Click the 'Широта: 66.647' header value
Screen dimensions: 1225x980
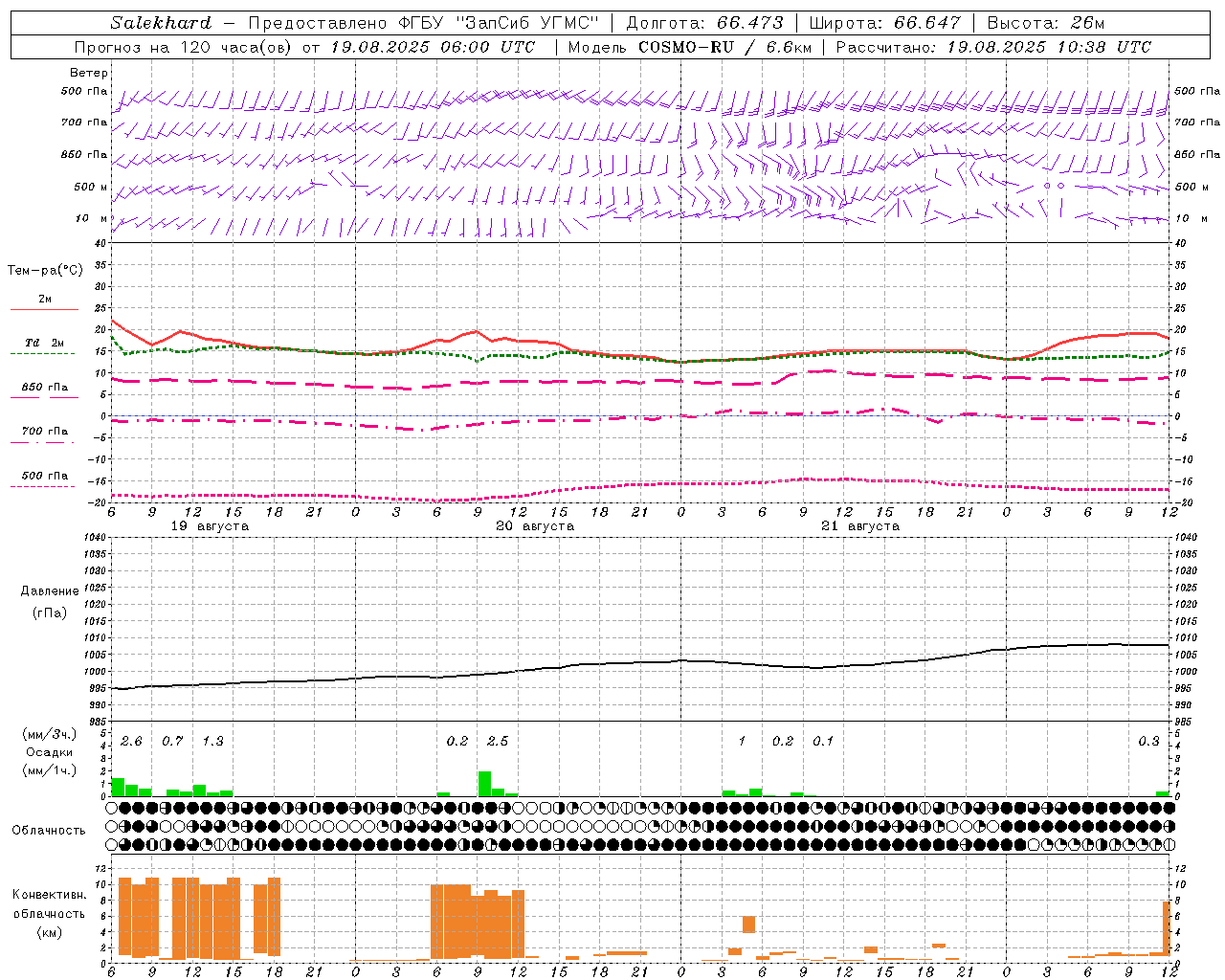pyautogui.click(x=884, y=23)
